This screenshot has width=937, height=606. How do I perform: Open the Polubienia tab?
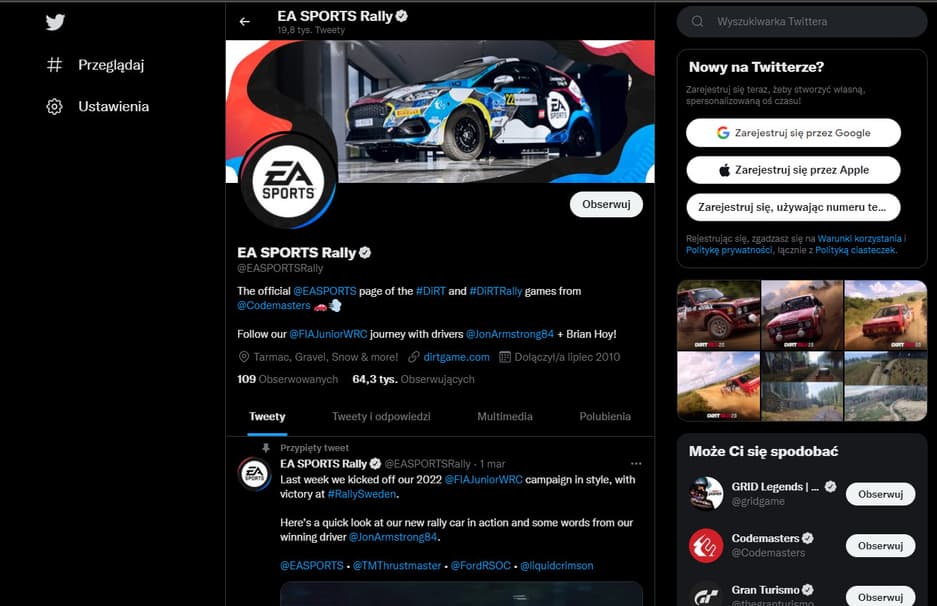[605, 417]
